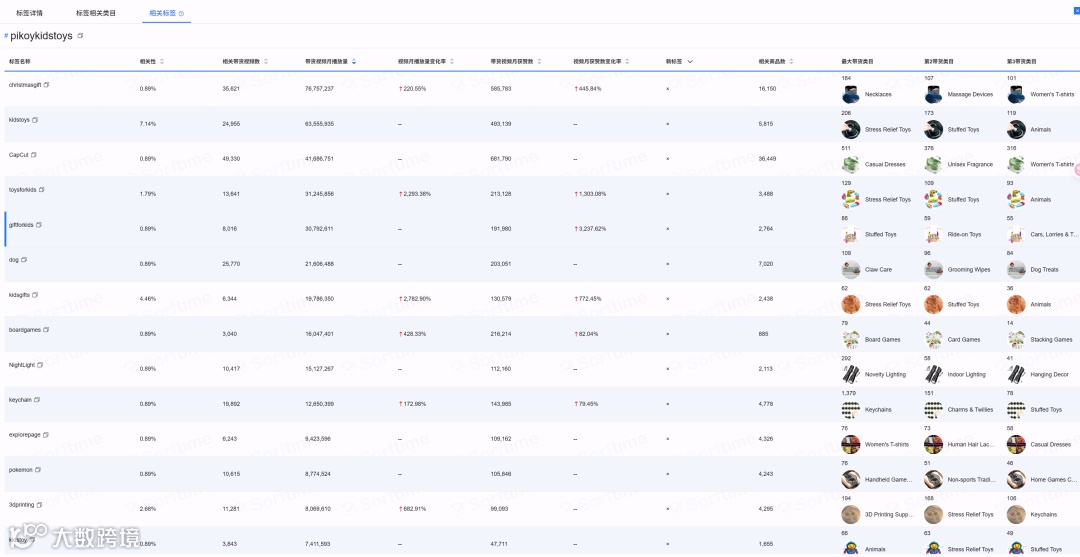This screenshot has width=1080, height=557.
Task: Click the 36,449 related products cell
Action: (767, 158)
